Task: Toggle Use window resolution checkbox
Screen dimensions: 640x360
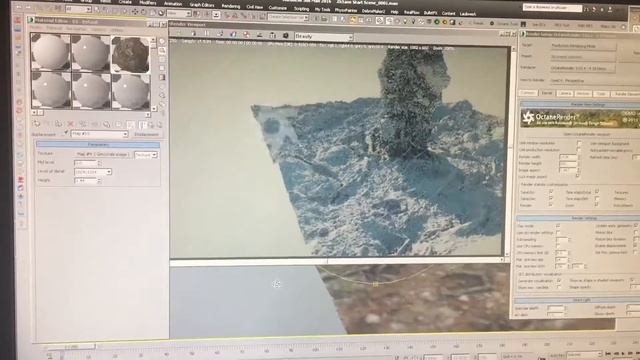Action: pos(579,143)
